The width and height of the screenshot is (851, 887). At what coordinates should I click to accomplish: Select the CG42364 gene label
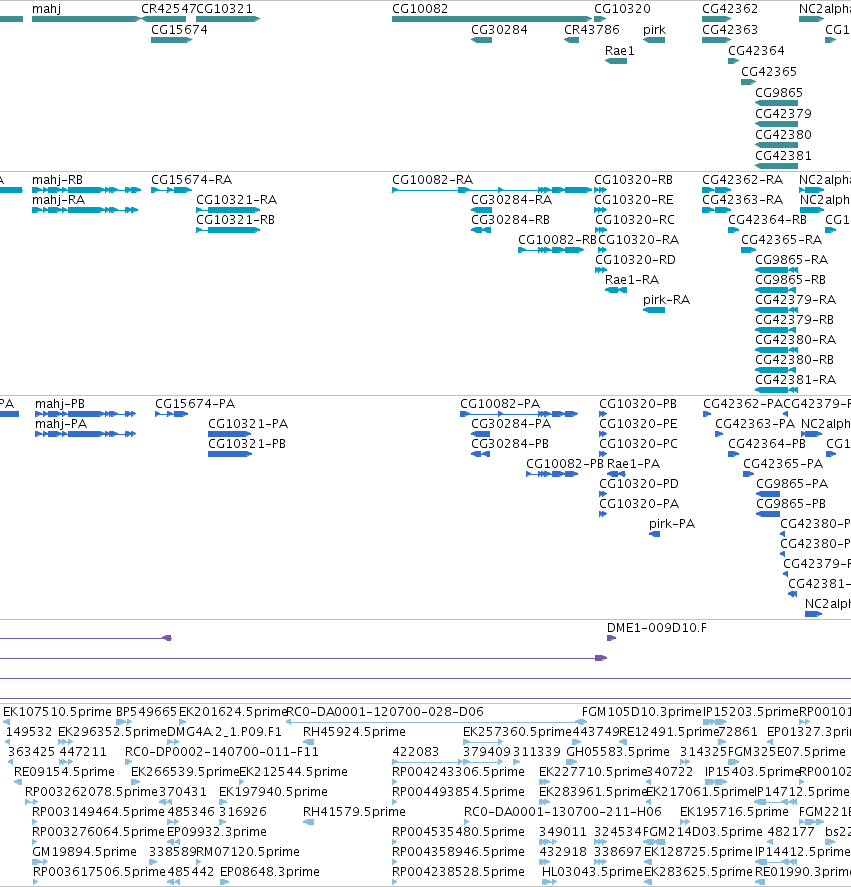click(756, 51)
